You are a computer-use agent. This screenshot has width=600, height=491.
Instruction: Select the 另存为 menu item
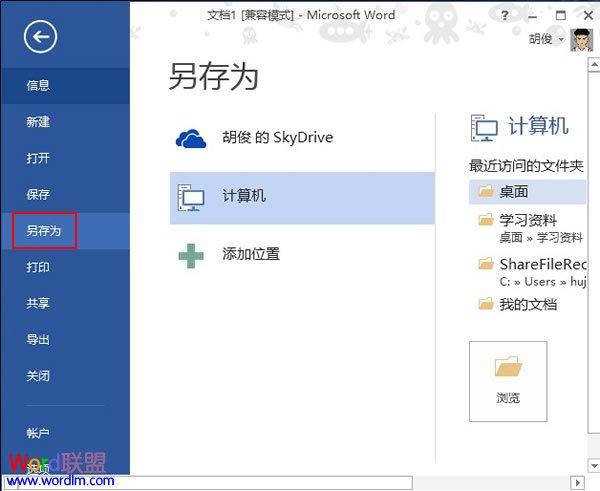44,231
